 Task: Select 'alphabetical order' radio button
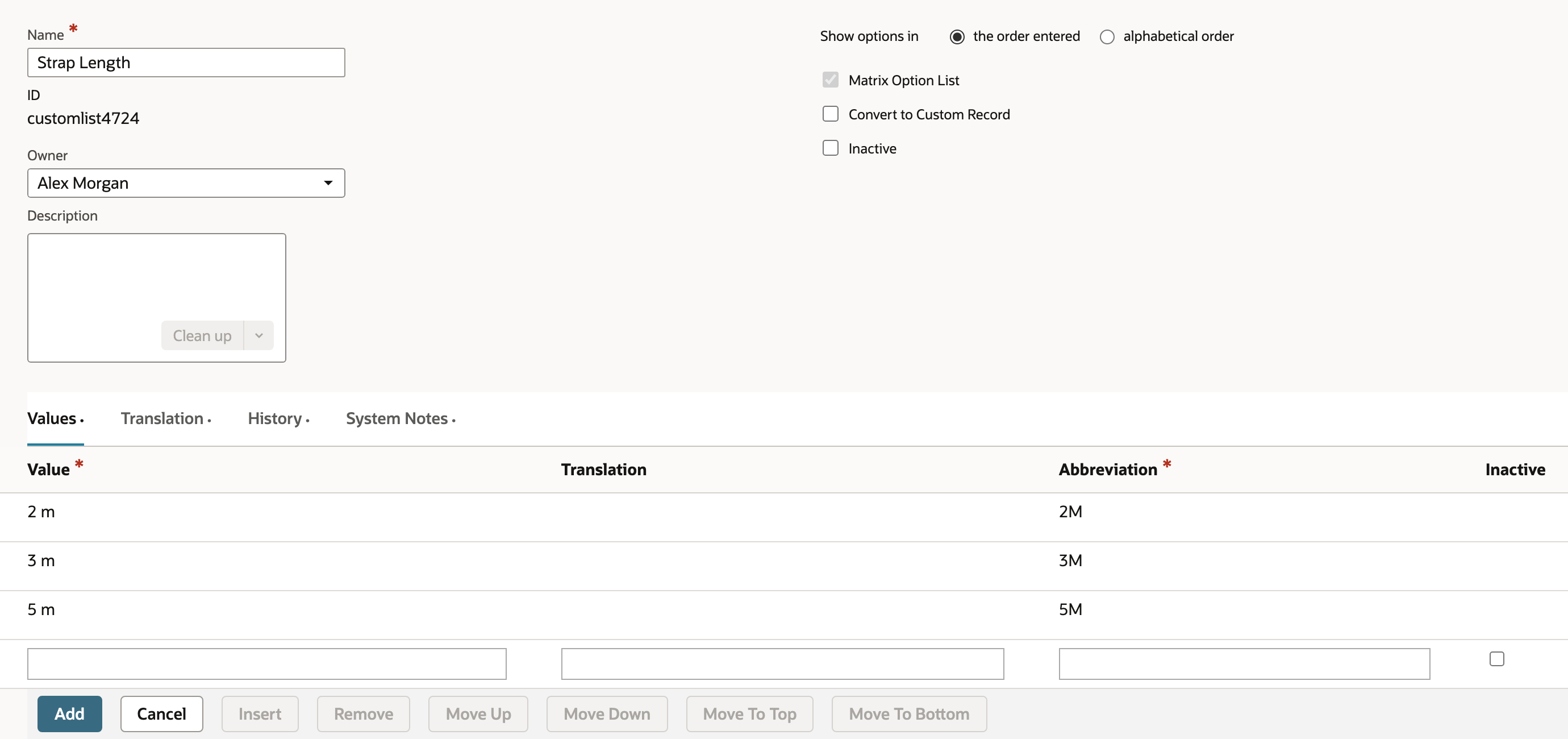point(1107,36)
